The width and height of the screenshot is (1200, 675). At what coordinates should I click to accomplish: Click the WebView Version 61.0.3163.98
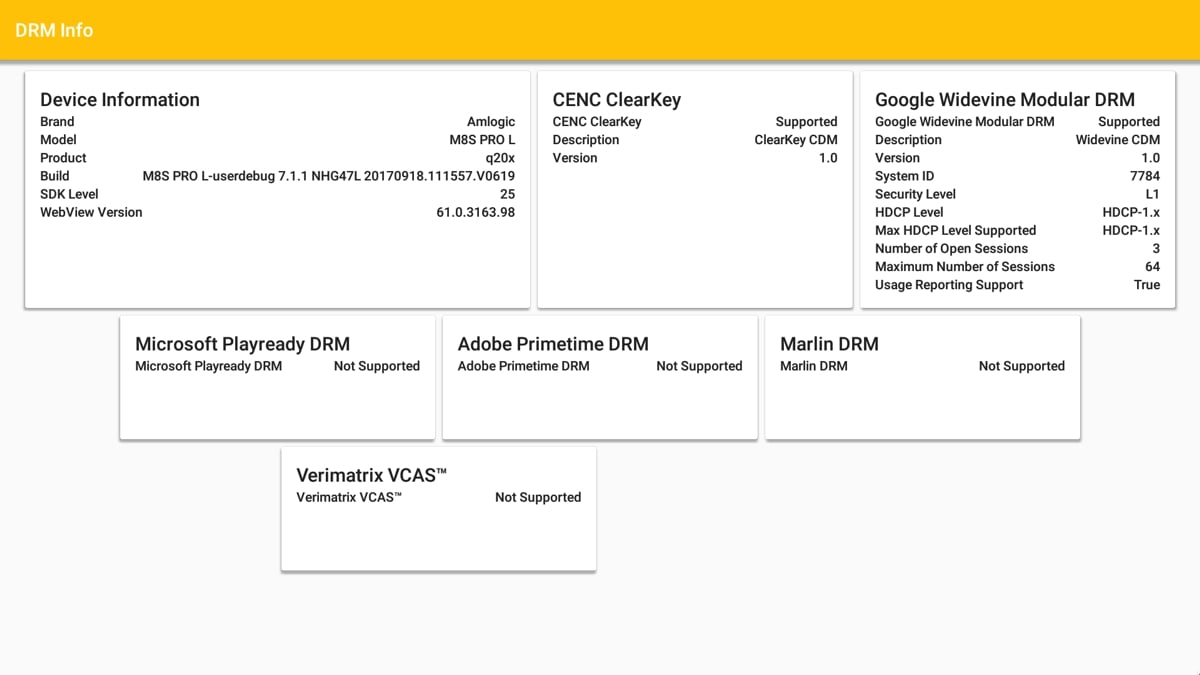pyautogui.click(x=475, y=212)
